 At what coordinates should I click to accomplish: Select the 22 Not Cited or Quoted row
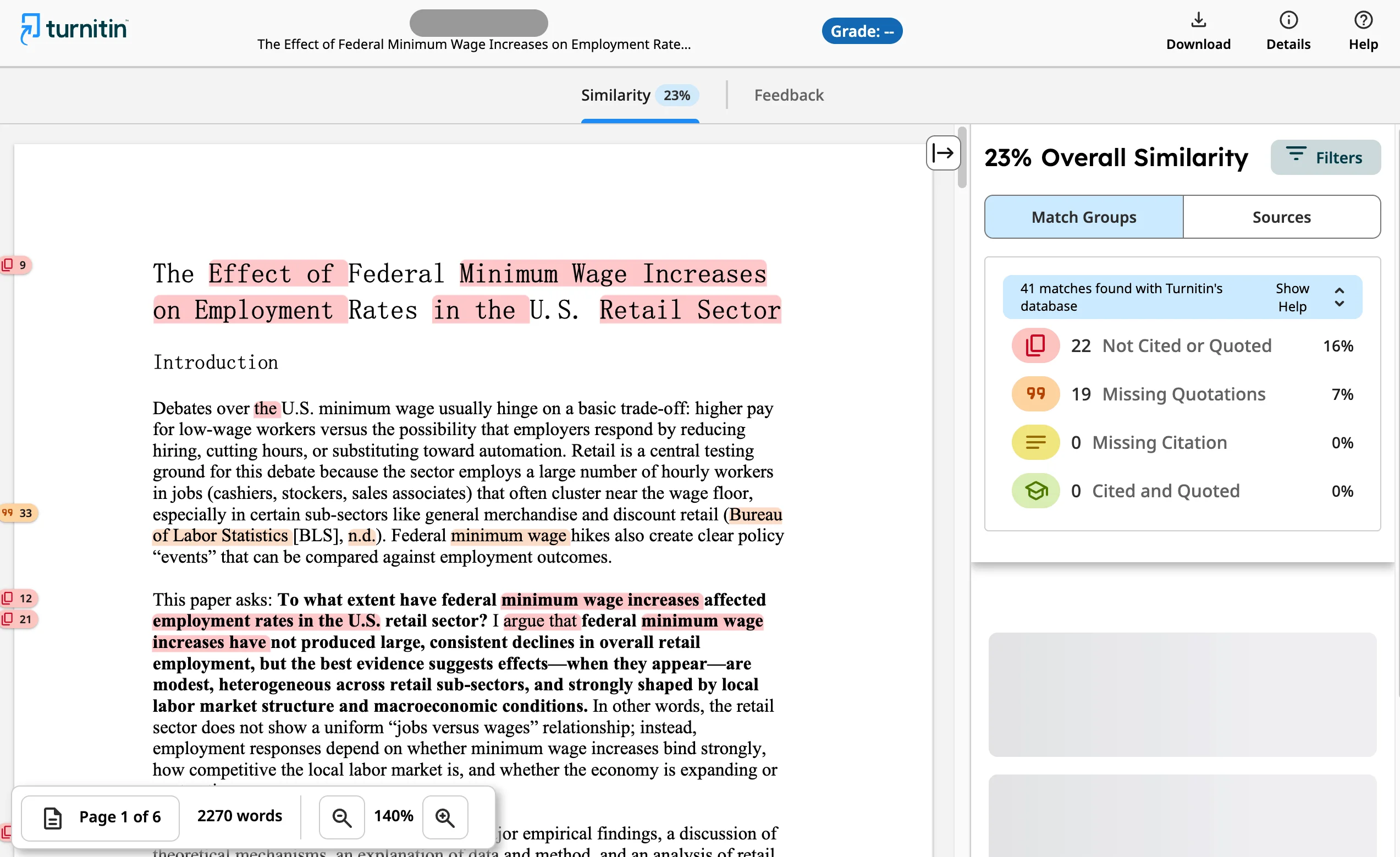(x=1182, y=345)
